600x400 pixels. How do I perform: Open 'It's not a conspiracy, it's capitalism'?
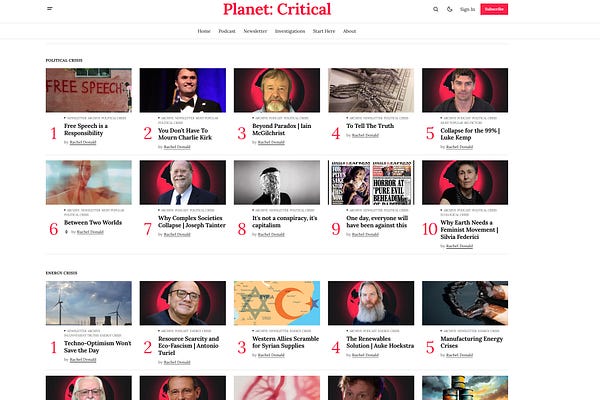[285, 222]
